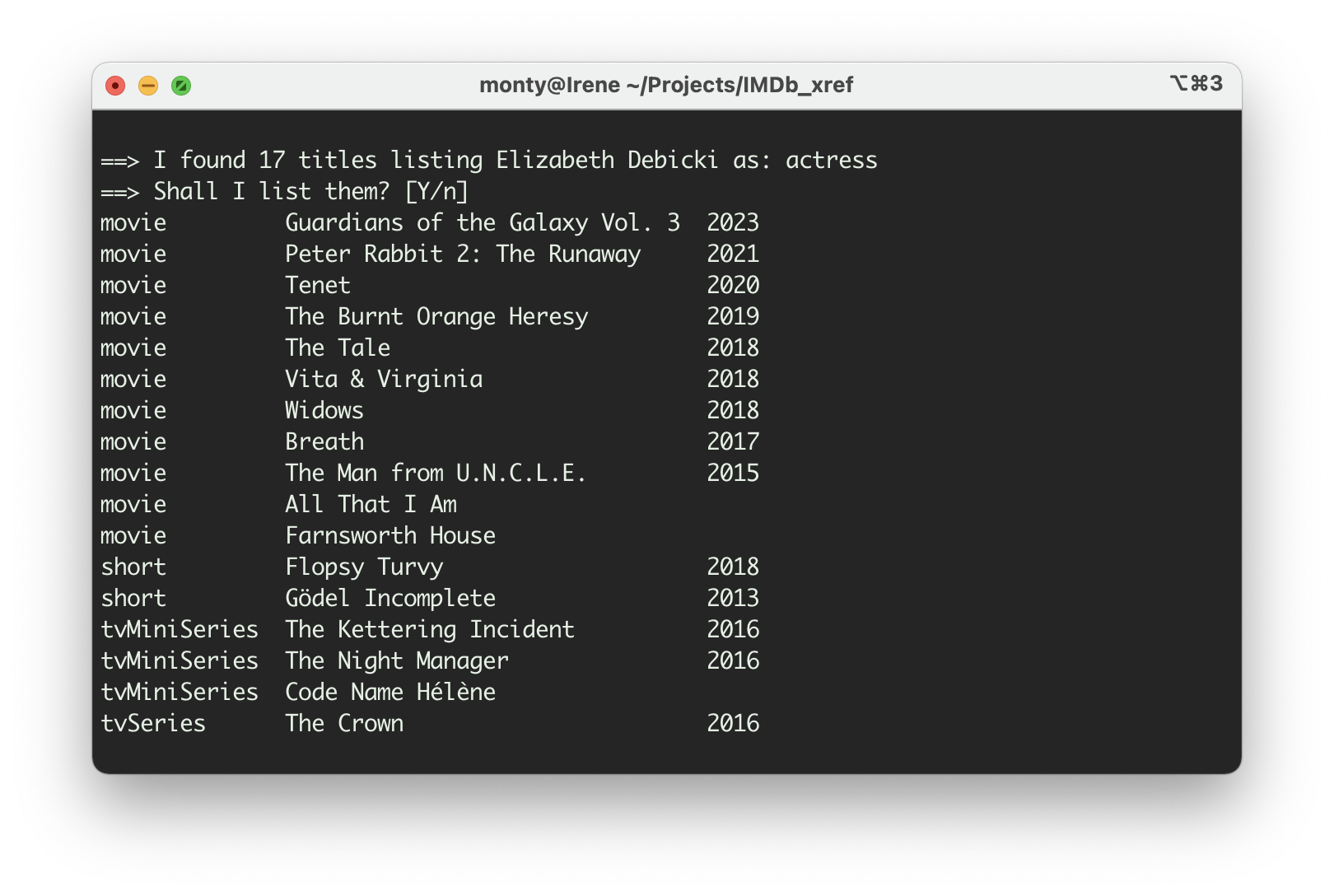Click the window title monty@Irene ~/Projects/IMDb_xref

point(665,85)
